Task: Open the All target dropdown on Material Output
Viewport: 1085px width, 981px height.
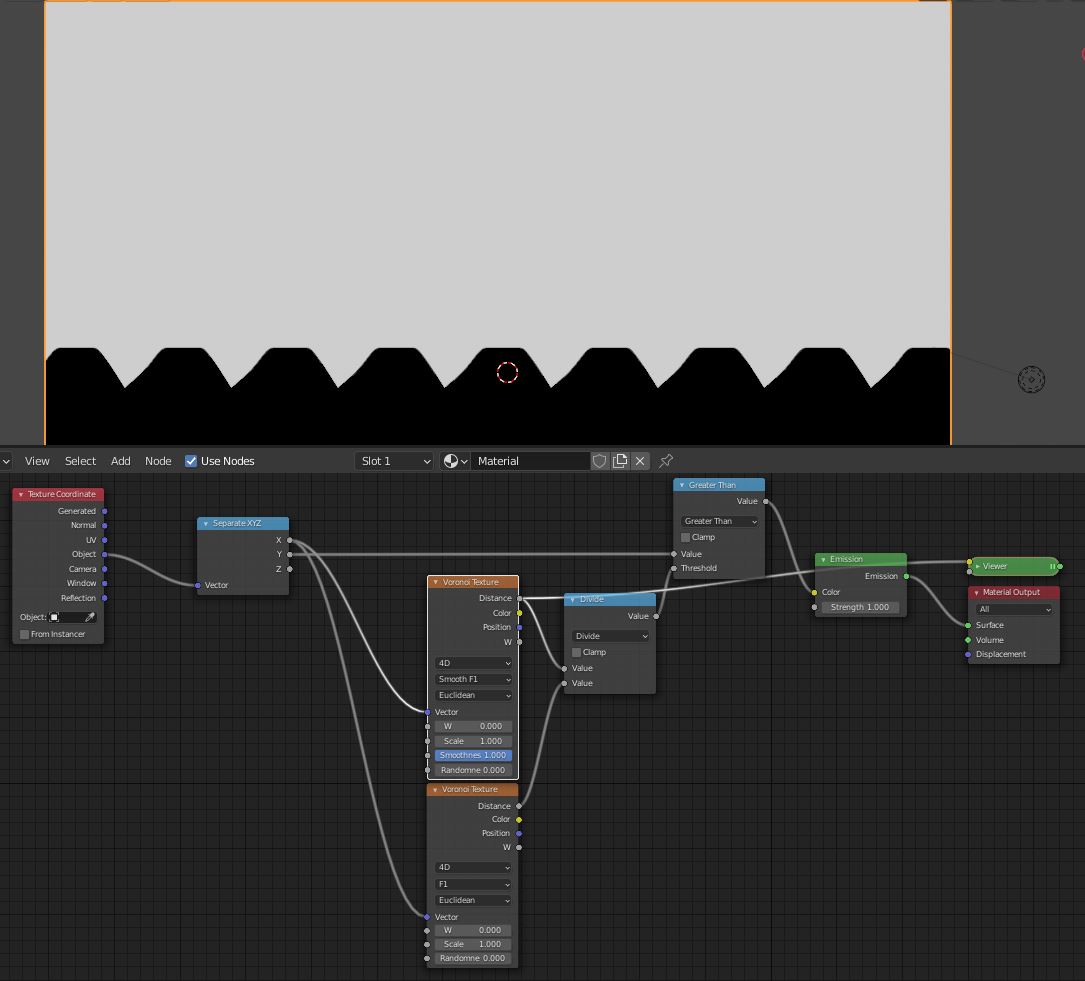Action: 1014,609
